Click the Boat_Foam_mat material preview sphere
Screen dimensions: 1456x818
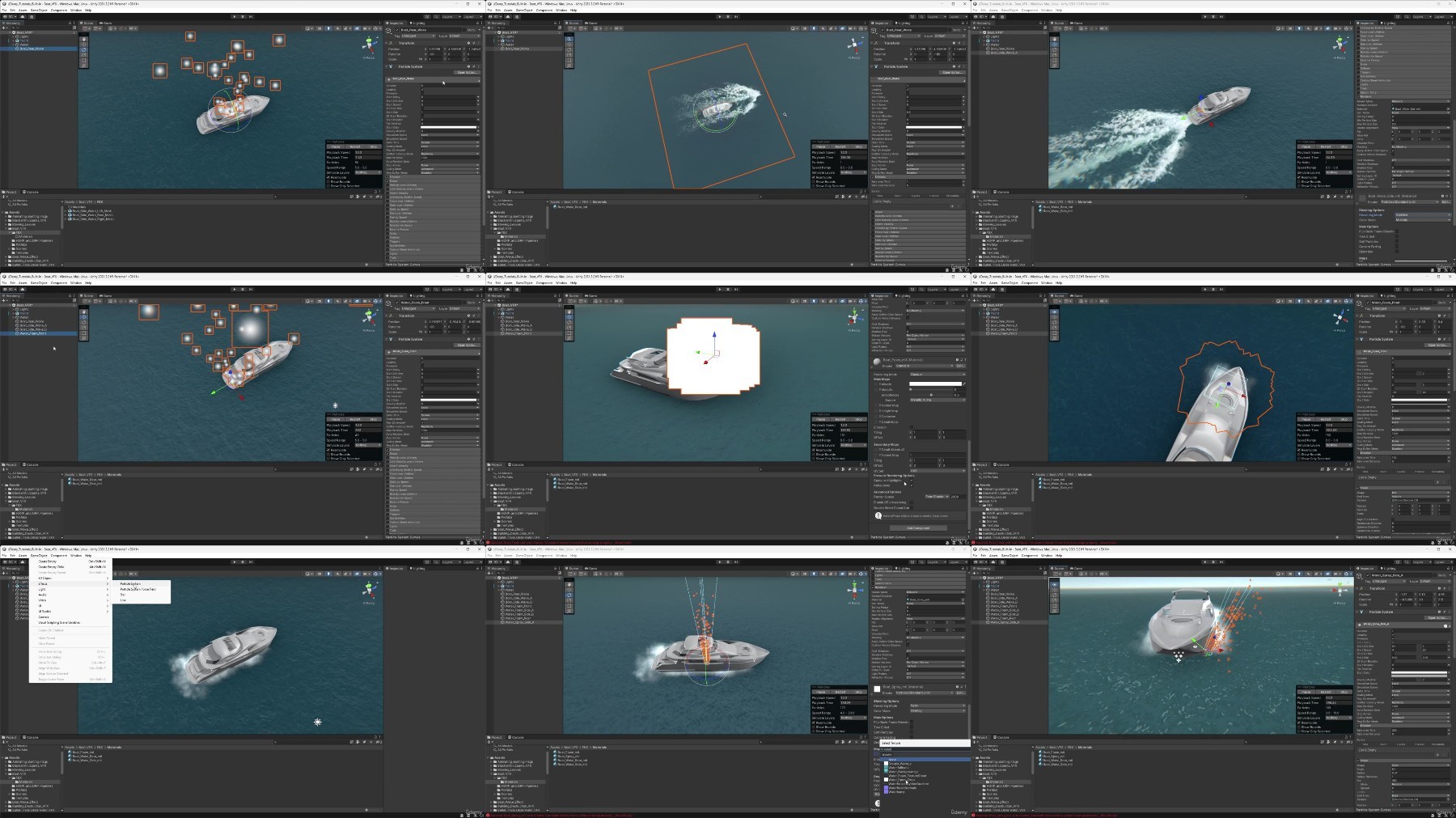click(x=877, y=362)
